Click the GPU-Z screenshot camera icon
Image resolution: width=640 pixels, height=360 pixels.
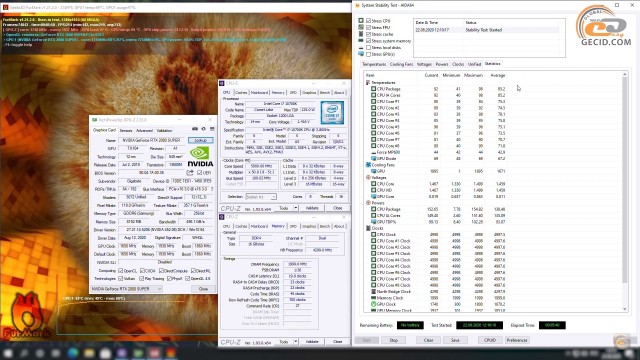195,129
